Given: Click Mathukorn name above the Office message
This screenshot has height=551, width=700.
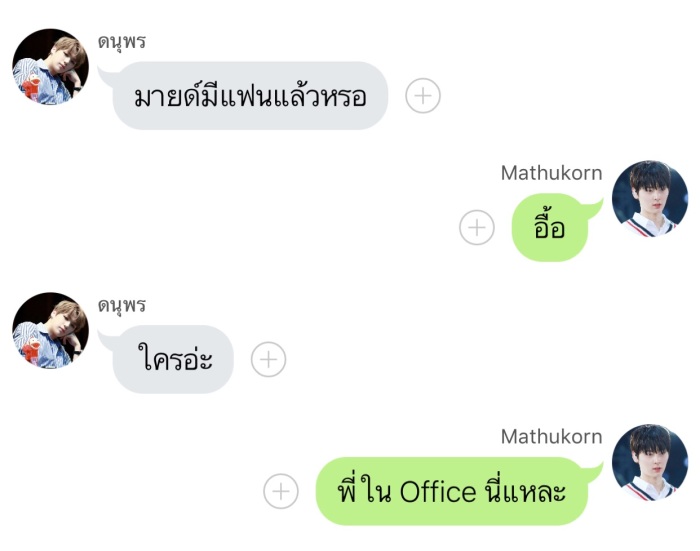Looking at the screenshot, I should coord(551,437).
